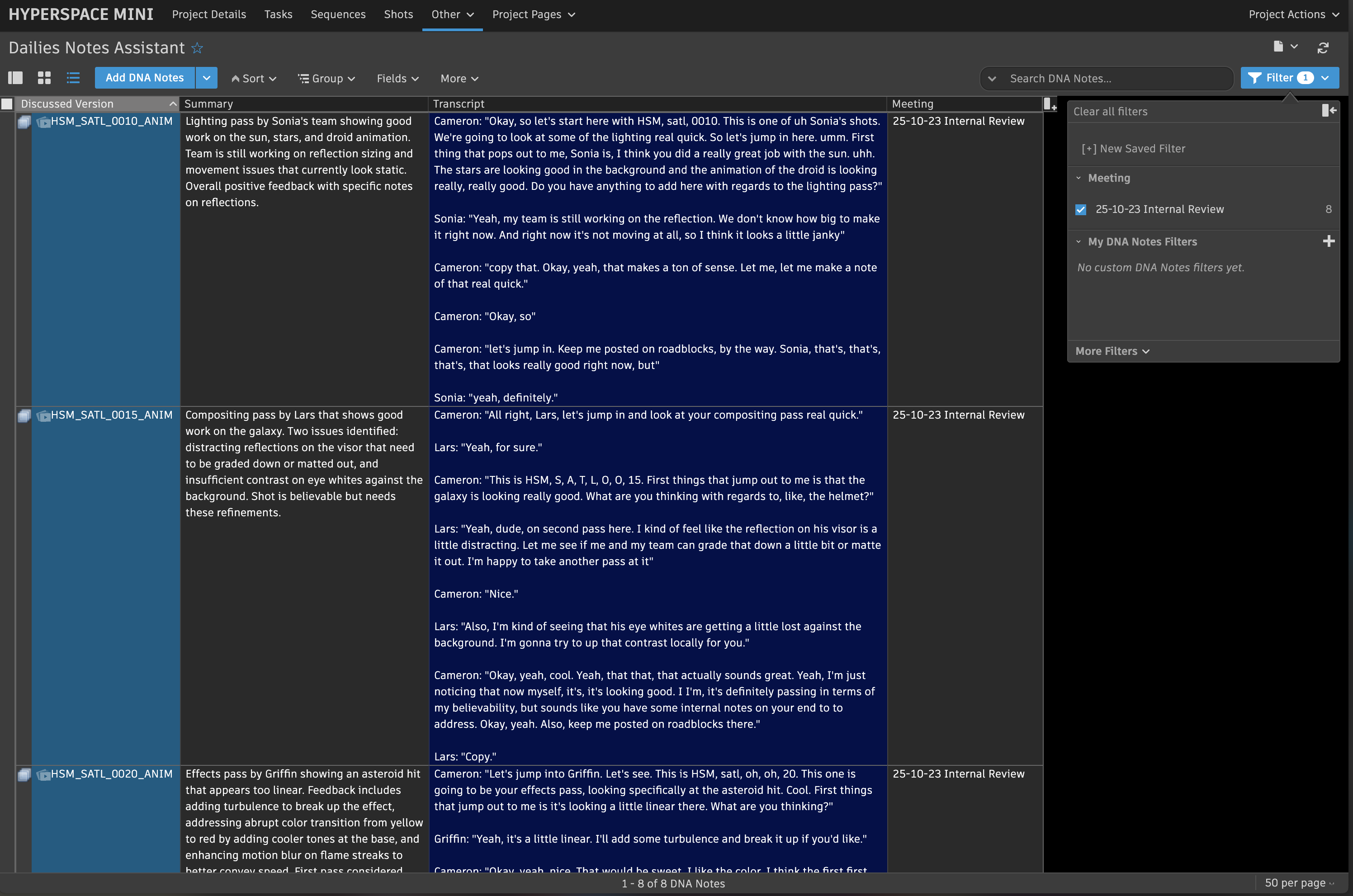
Task: Add a new custom DNA Notes filter
Action: 1329,241
